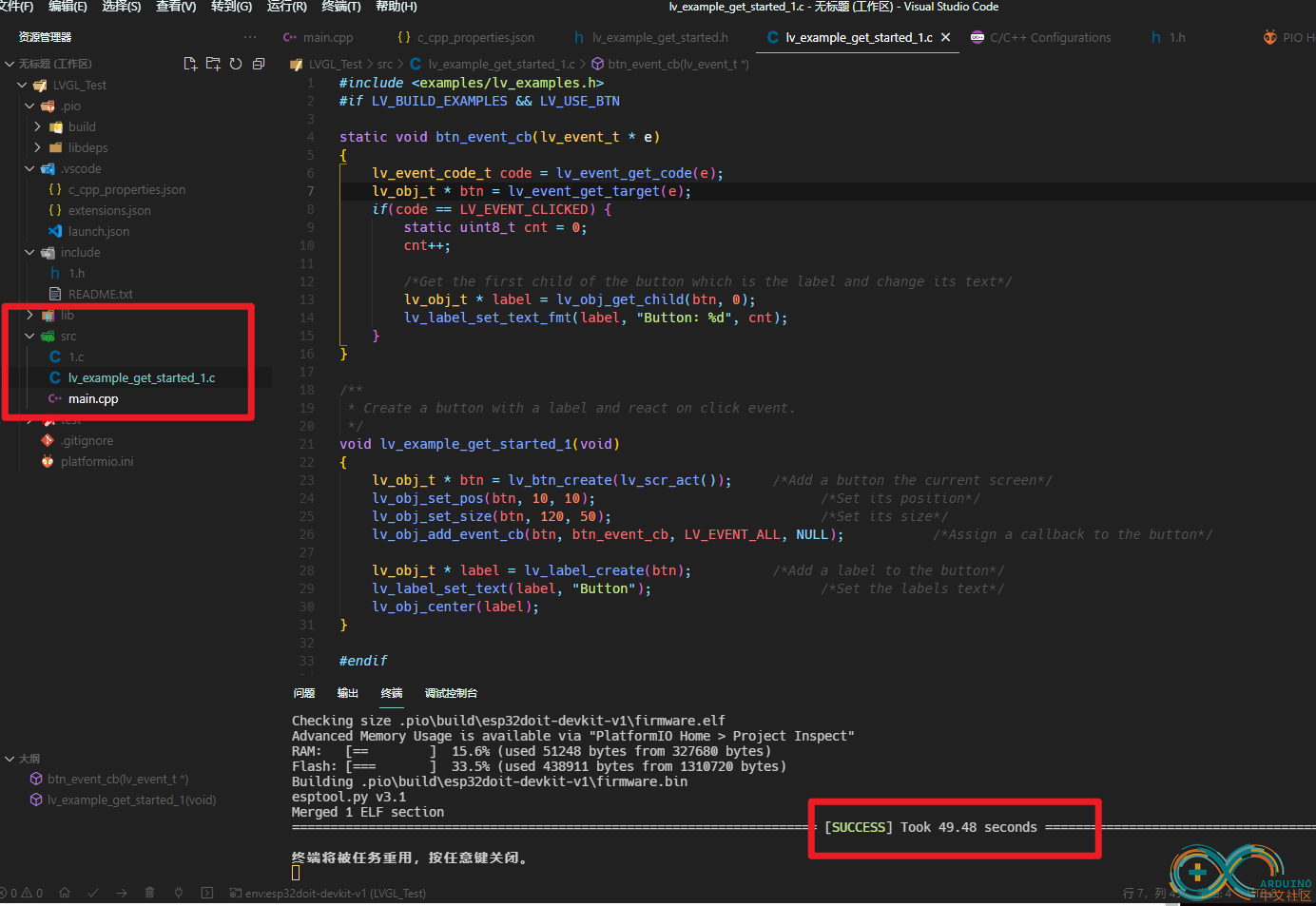Image resolution: width=1316 pixels, height=906 pixels.
Task: Close the lv_example_get_started_1.c tab
Action: point(945,37)
